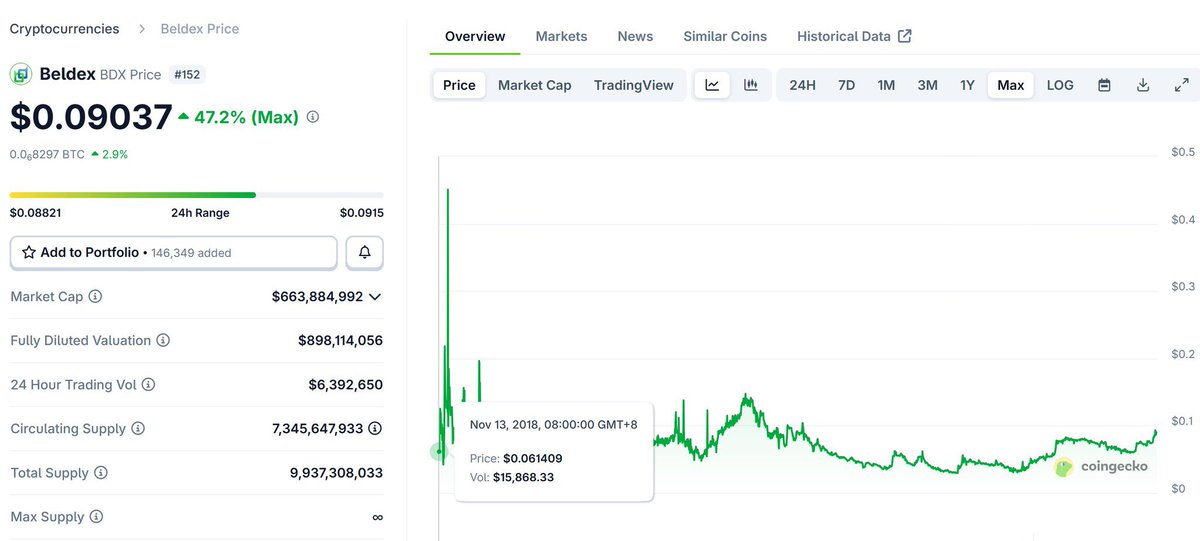Click the 24h Range progress bar
The image size is (1200, 541).
coord(197,195)
